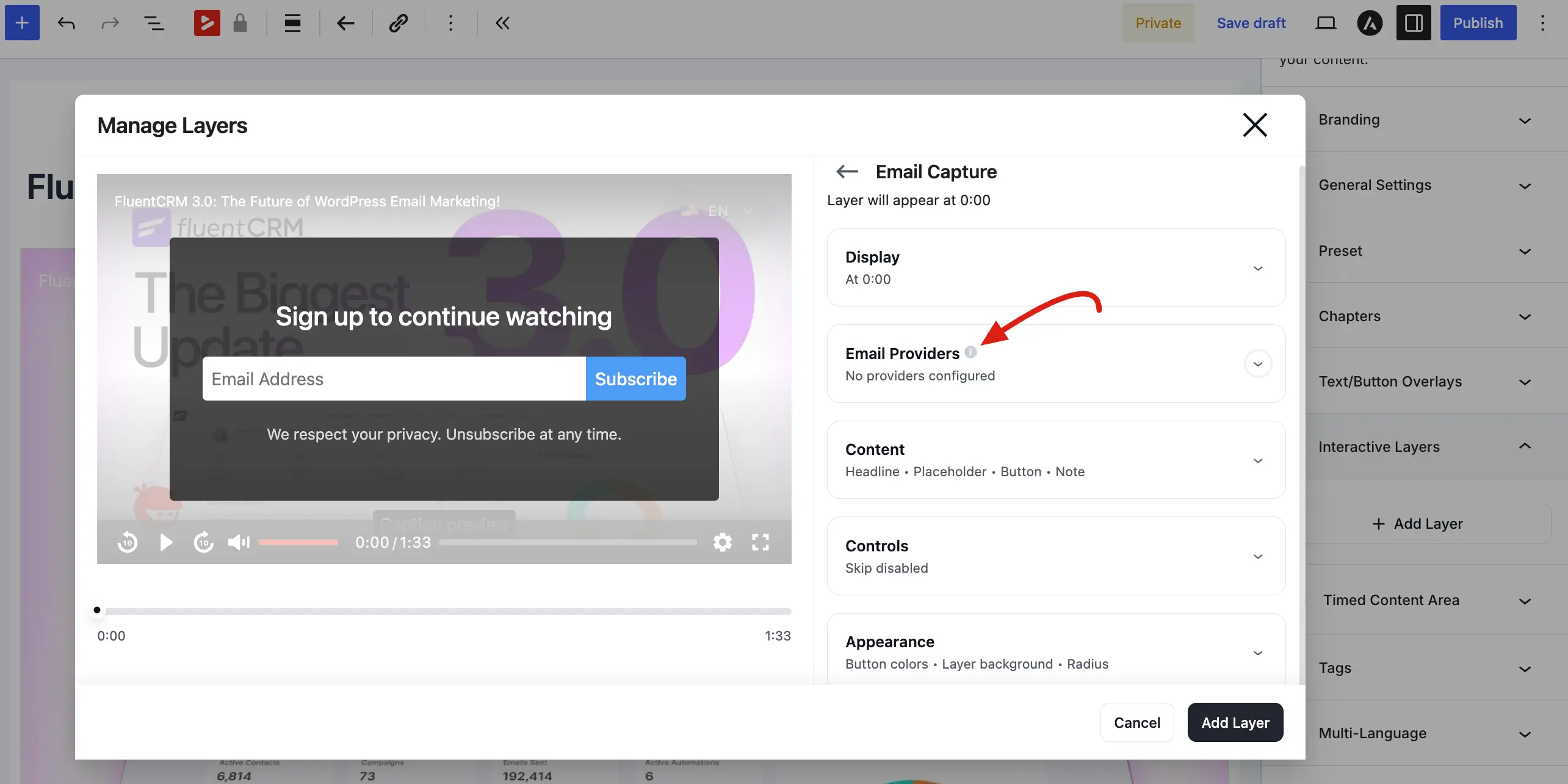1568x784 pixels.
Task: Change block alignment in toolbar
Action: tap(292, 23)
